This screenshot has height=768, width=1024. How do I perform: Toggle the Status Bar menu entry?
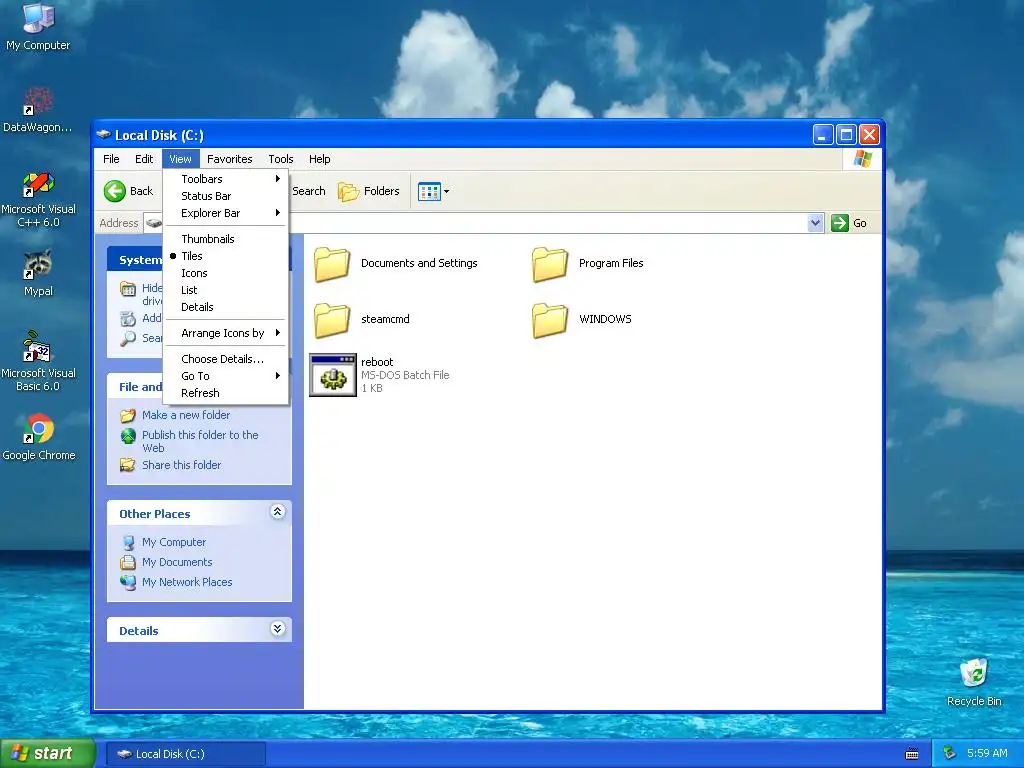[x=225, y=196]
